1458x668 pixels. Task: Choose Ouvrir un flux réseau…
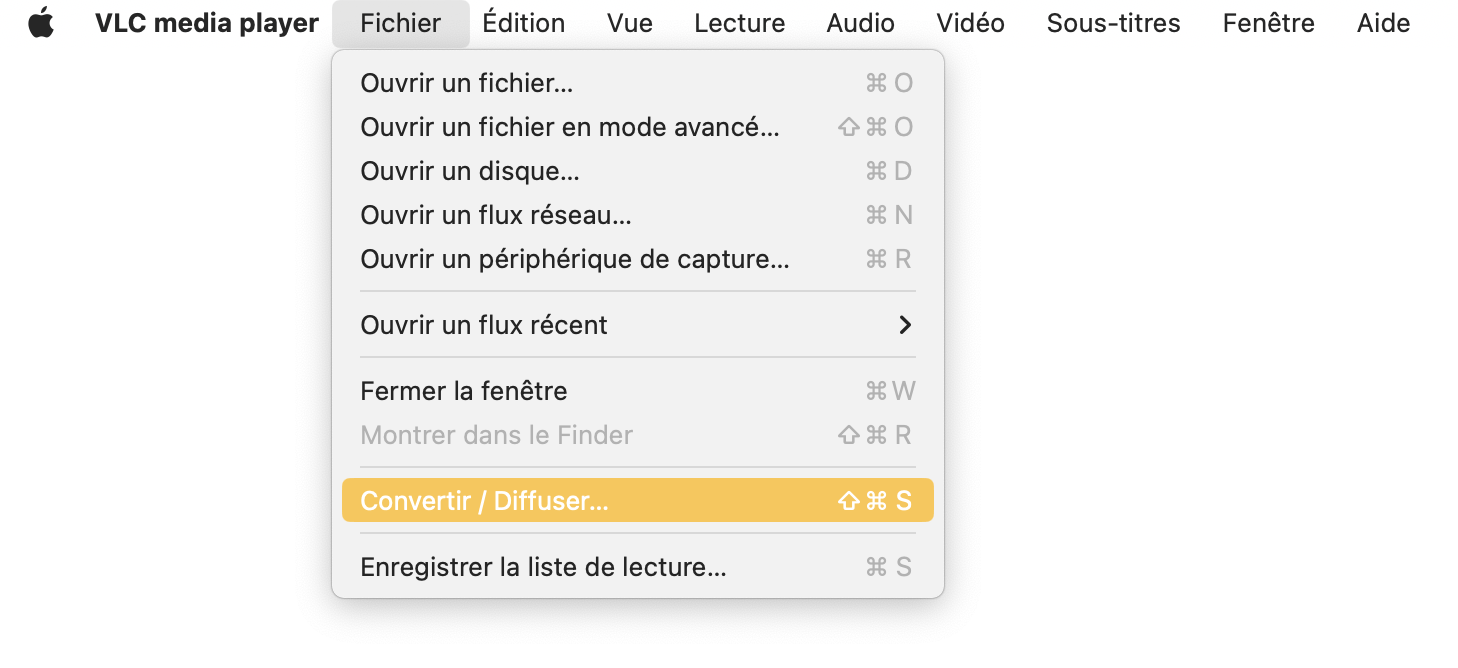637,215
